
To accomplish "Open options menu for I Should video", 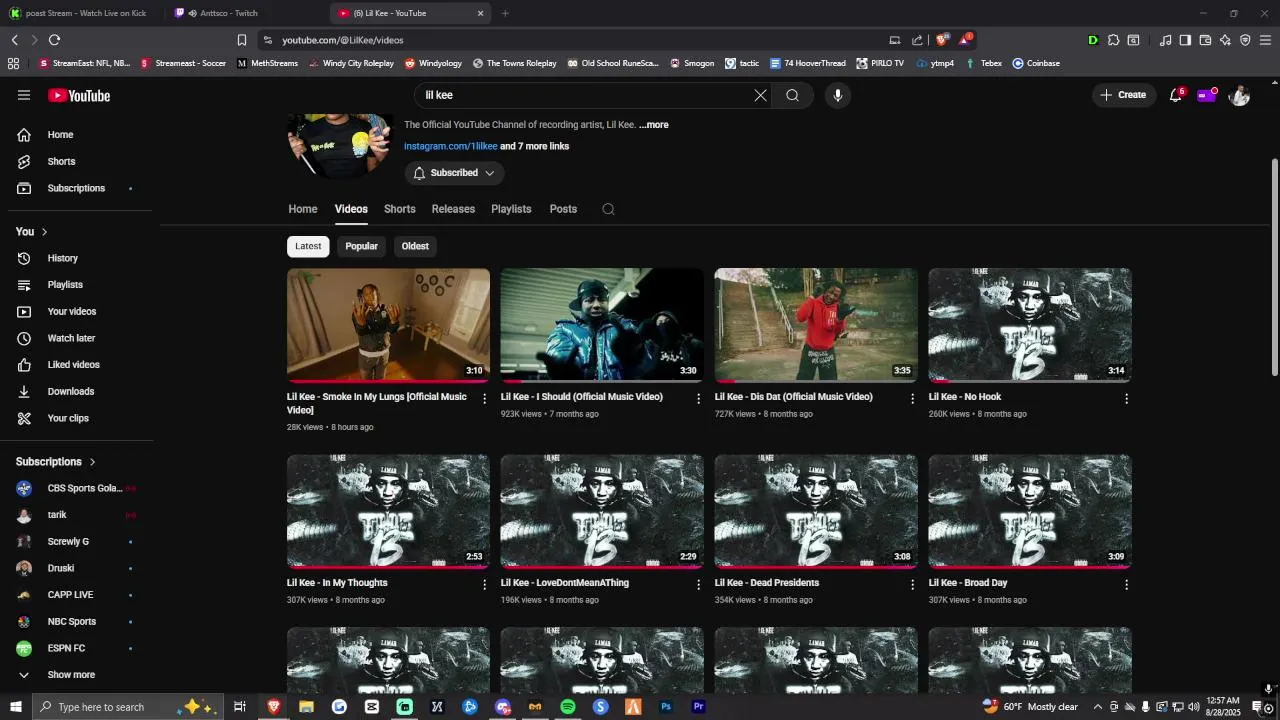I will tap(699, 398).
